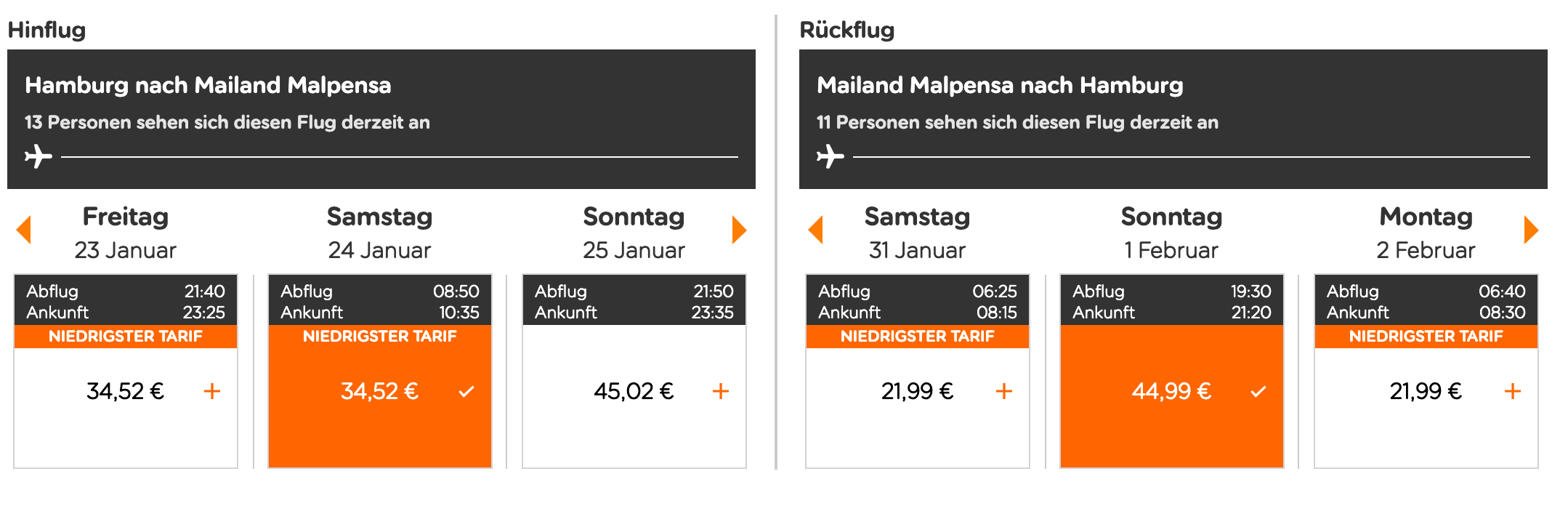Select the Sonntag 25 Januar date heading
This screenshot has height=506, width=1568.
634,233
